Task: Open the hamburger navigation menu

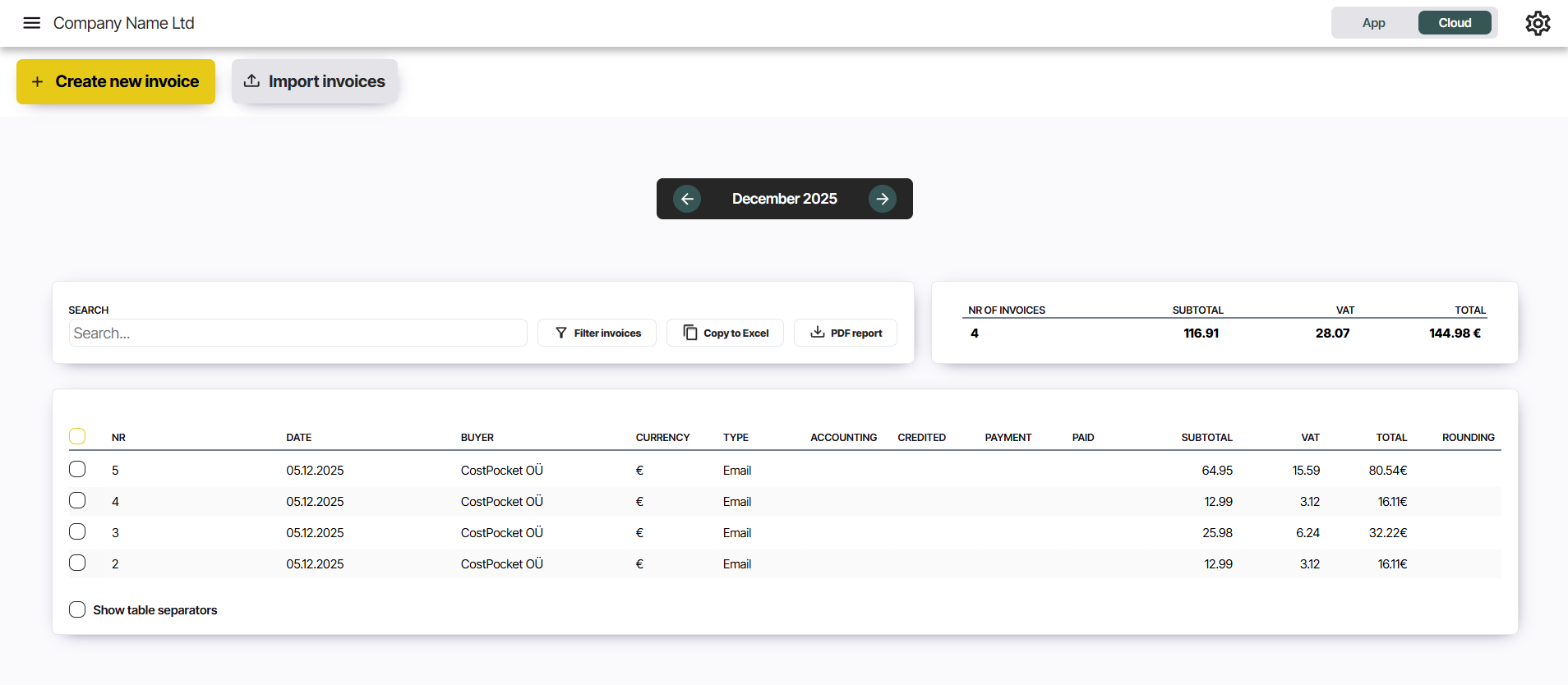Action: tap(31, 23)
